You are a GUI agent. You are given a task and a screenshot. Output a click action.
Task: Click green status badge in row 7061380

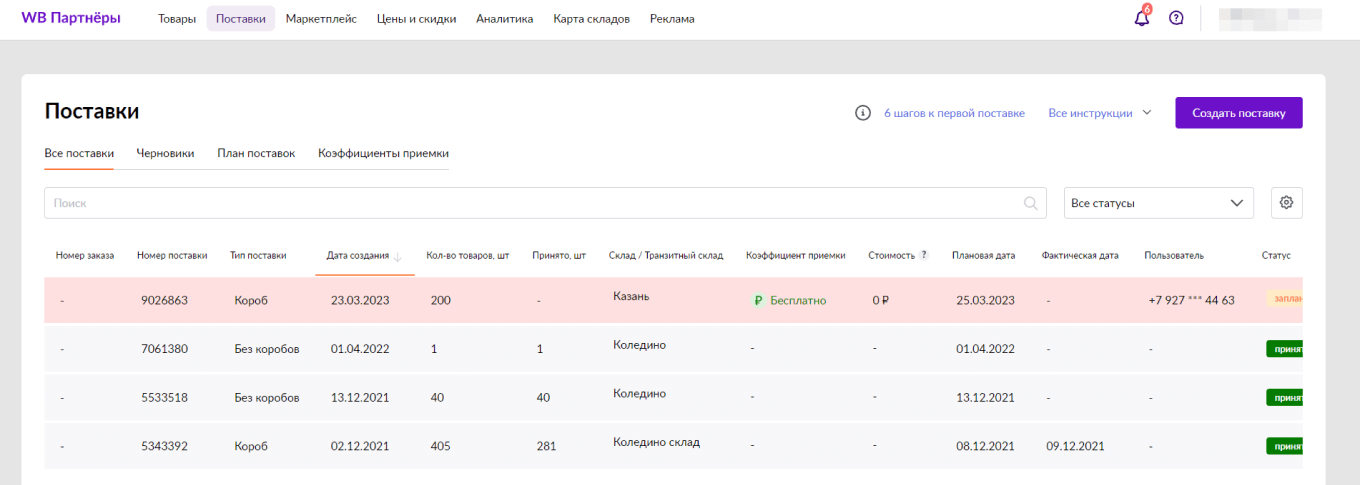pyautogui.click(x=1285, y=349)
